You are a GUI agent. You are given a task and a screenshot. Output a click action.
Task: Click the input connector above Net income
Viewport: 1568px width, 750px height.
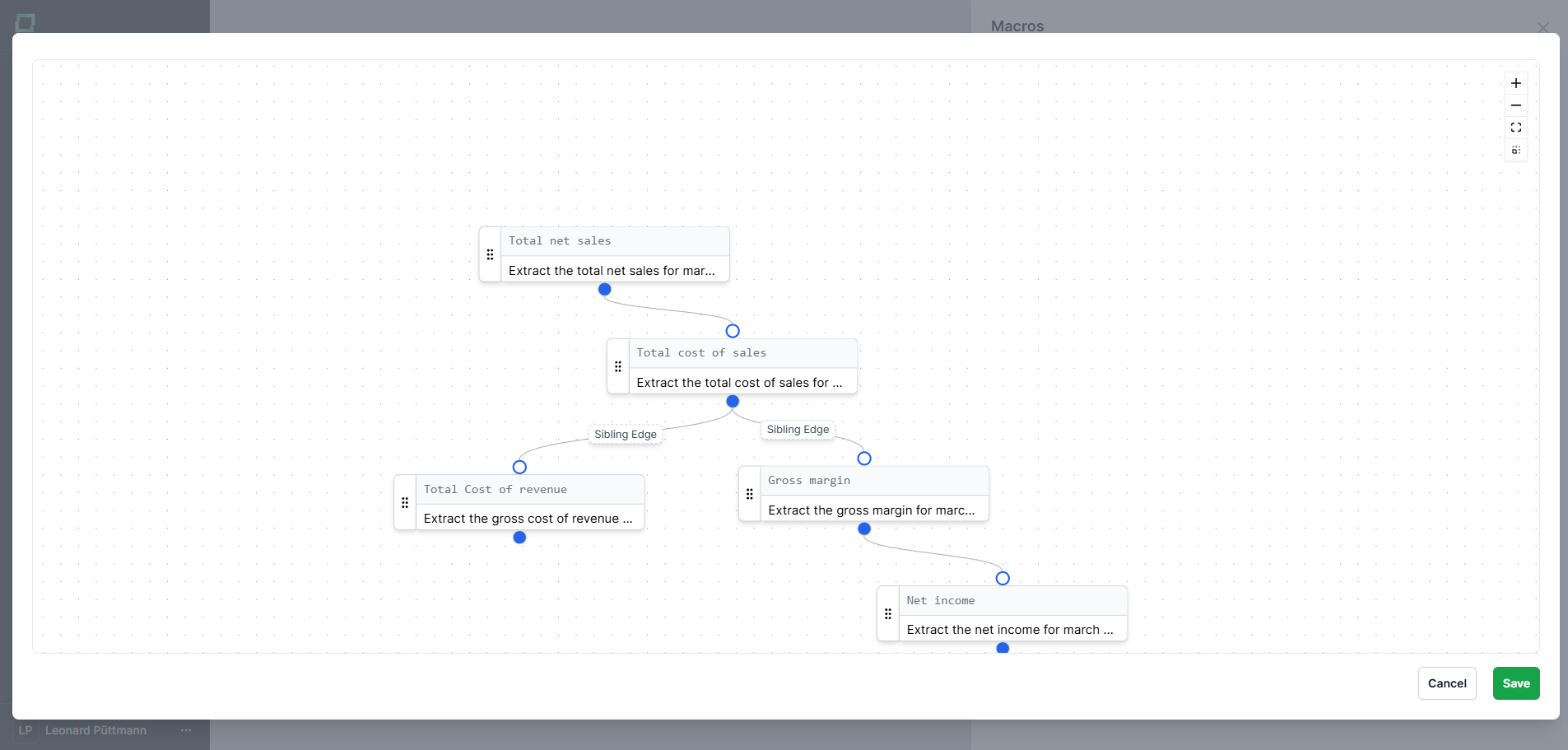1003,578
